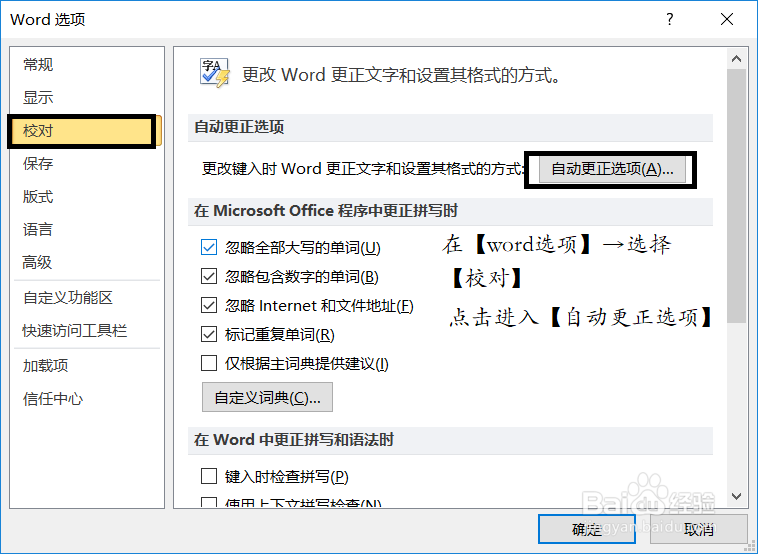Click the proofing 字A checkmark icon
This screenshot has width=758, height=554.
215,73
